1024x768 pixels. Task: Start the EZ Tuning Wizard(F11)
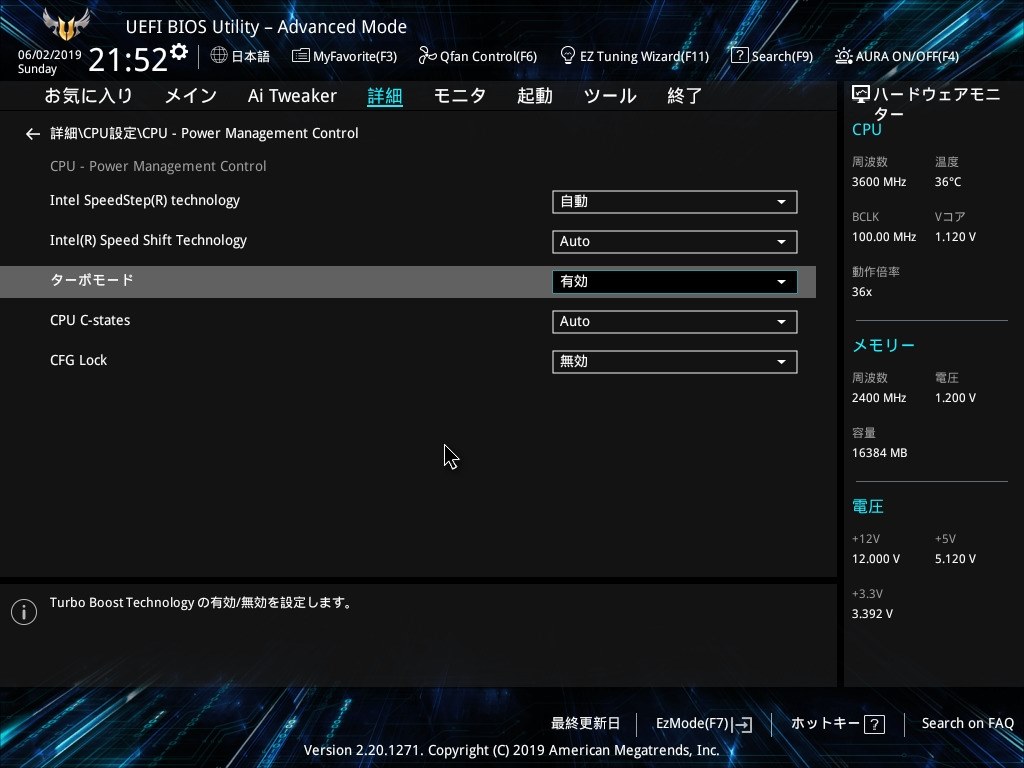click(x=634, y=56)
